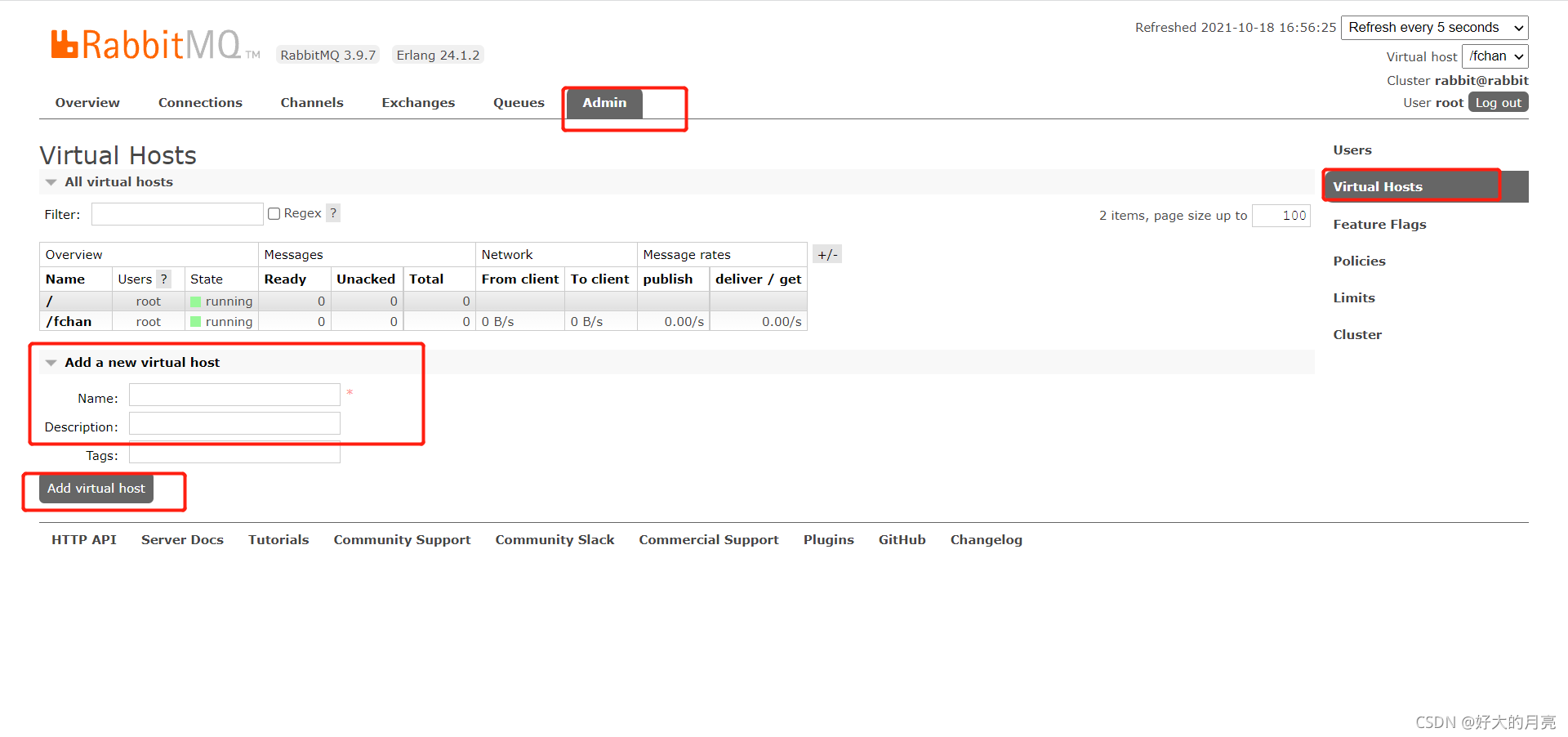Sort by the To client column header
This screenshot has width=1568, height=737.
pos(599,279)
